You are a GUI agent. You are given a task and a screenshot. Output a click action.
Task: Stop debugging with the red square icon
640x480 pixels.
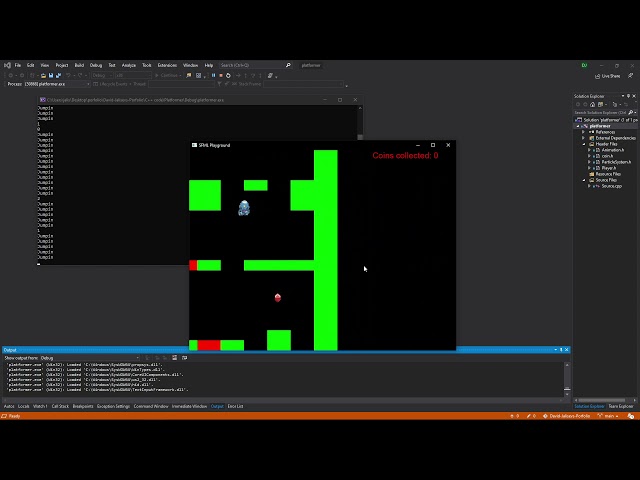tap(221, 76)
